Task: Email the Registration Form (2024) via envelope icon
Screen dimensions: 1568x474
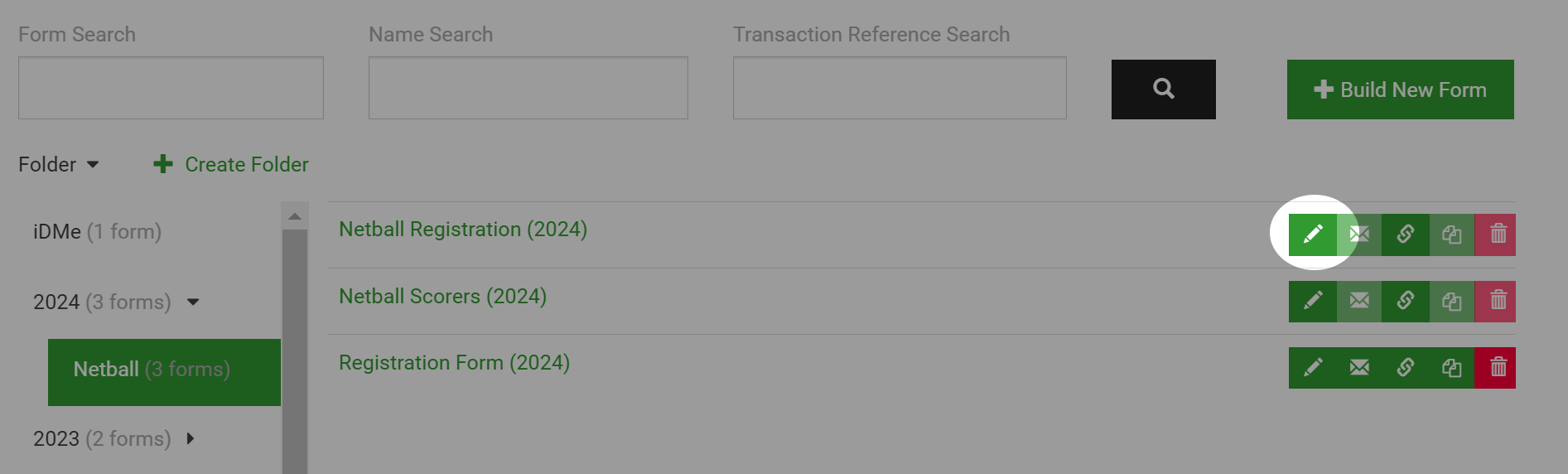Action: click(1359, 367)
